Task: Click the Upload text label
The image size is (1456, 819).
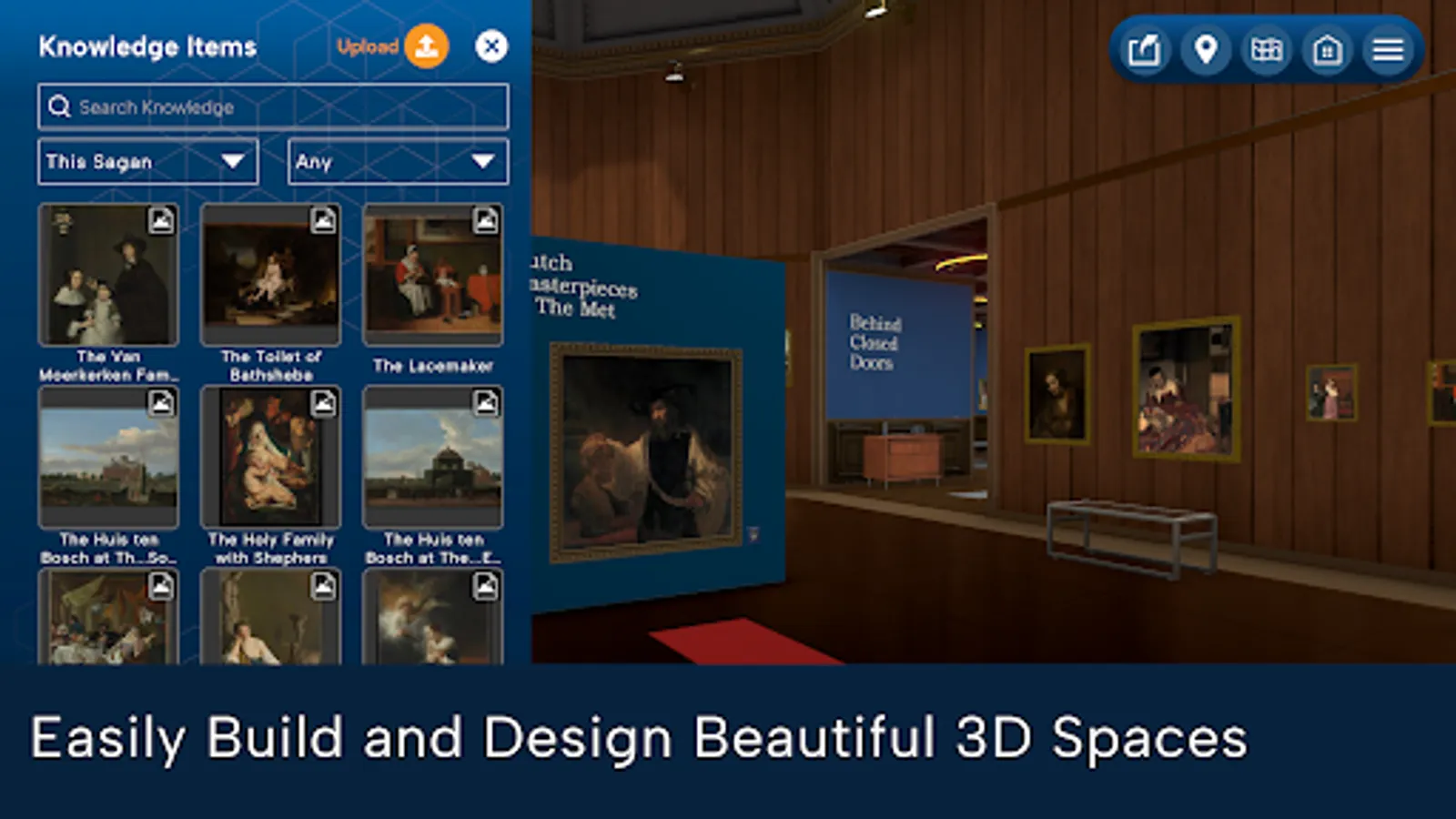Action: pos(368,46)
